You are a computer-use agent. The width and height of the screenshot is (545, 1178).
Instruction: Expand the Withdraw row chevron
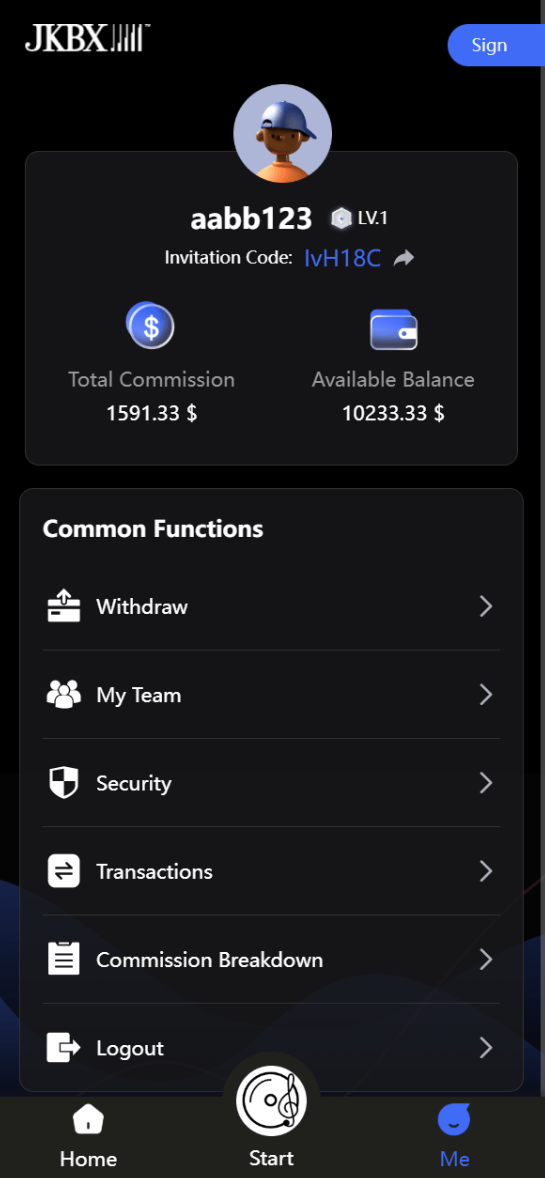(x=486, y=606)
